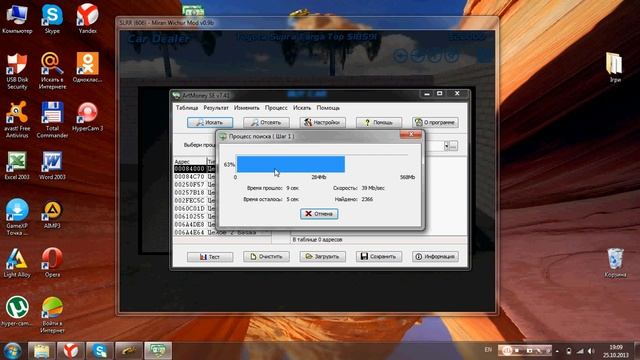Open the volume icon in system tray

click(x=591, y=351)
